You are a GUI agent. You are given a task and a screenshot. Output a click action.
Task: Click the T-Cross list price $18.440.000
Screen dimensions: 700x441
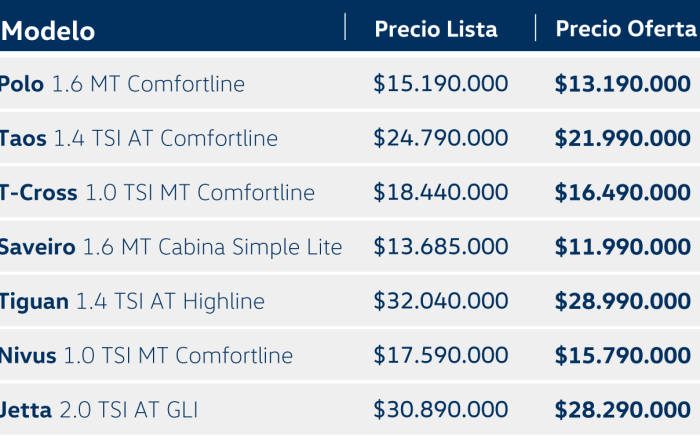pyautogui.click(x=441, y=192)
